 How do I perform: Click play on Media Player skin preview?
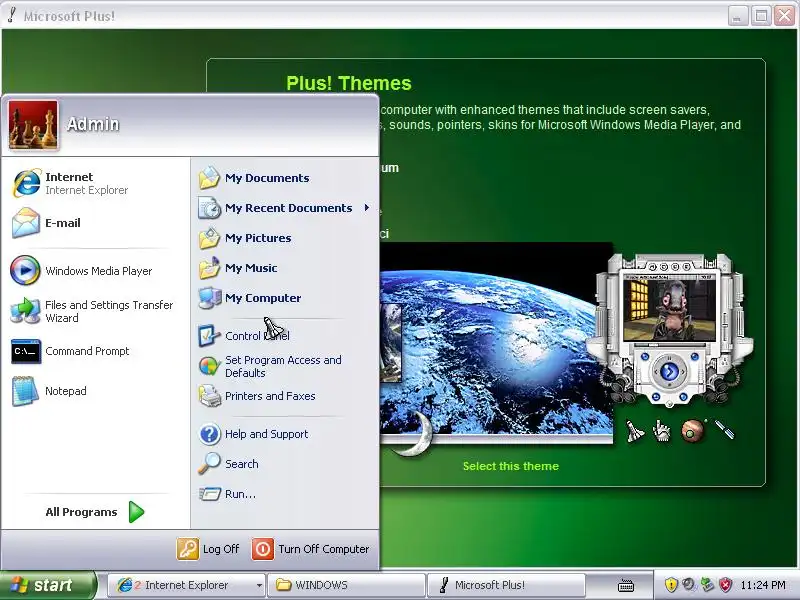tap(669, 372)
